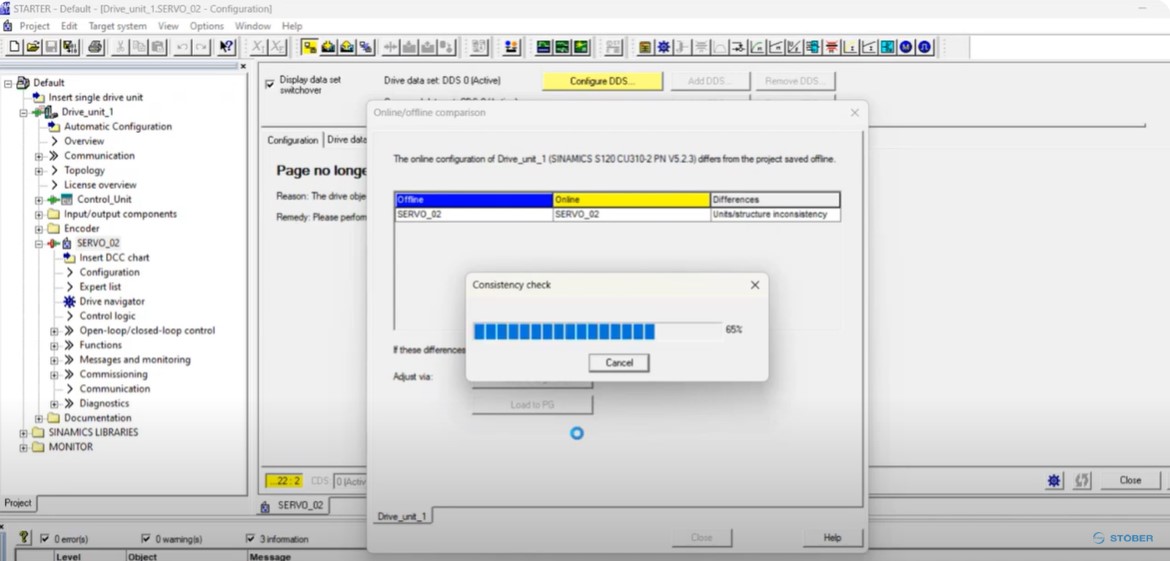
Task: Click the second green function generator icon
Action: click(563, 47)
